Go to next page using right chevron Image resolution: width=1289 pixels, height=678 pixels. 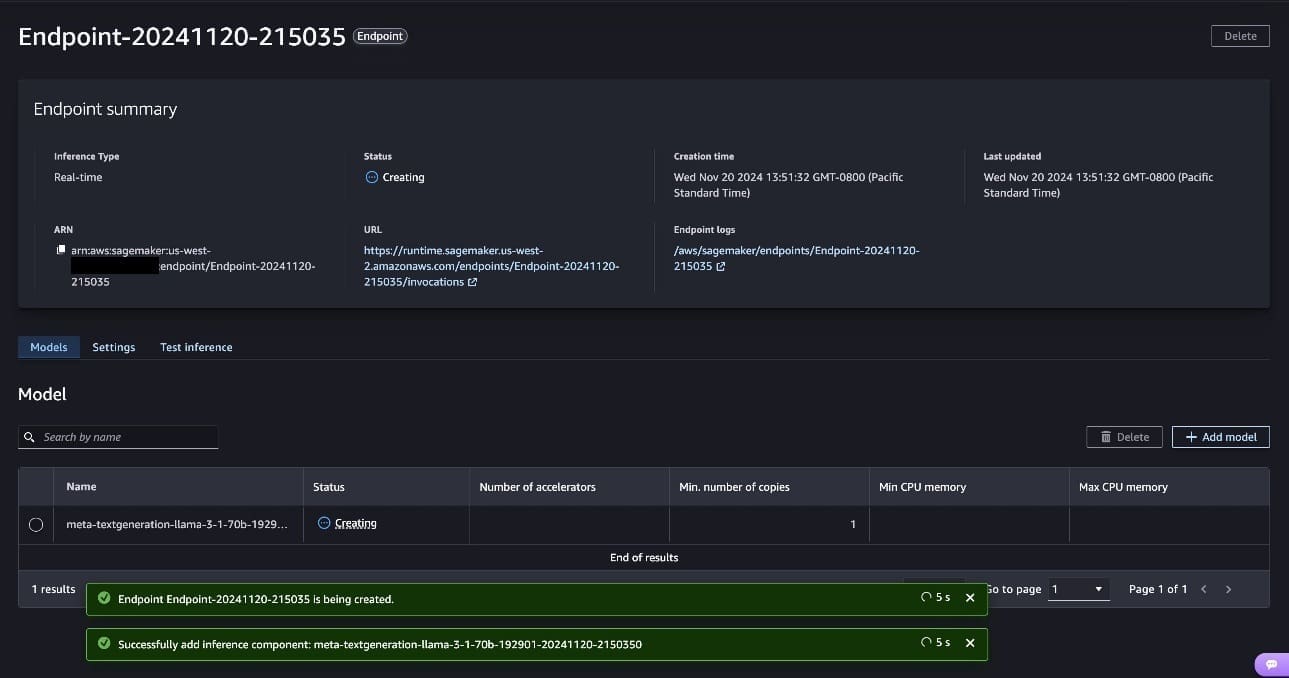[1228, 590]
